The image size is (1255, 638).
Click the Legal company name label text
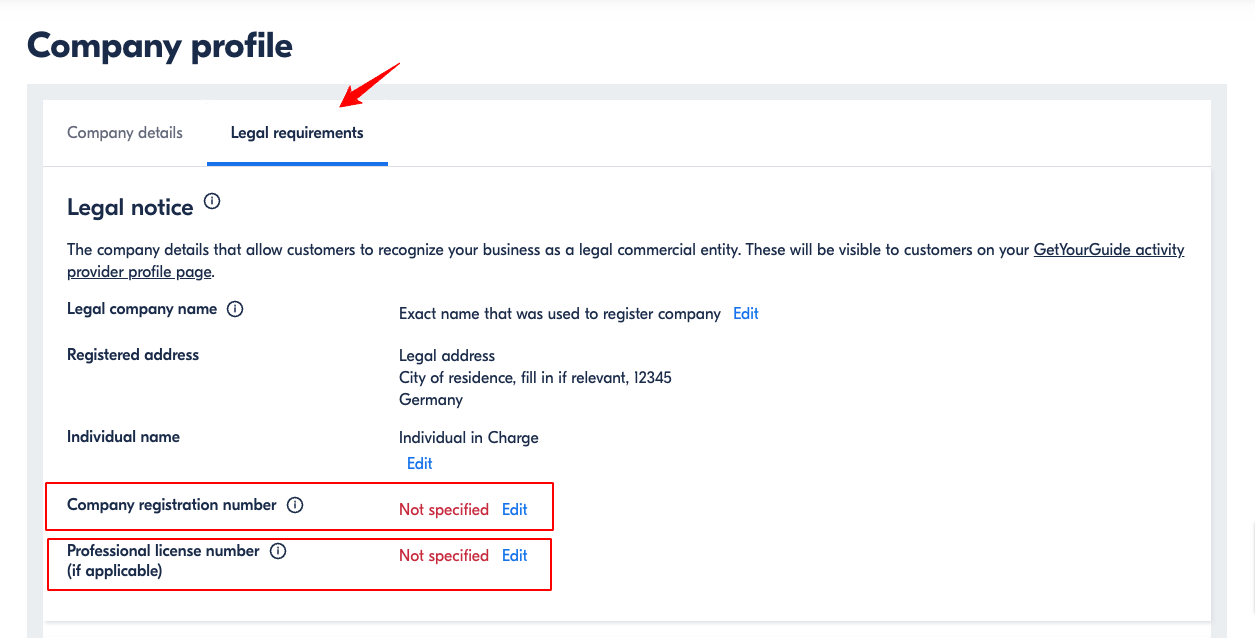(x=142, y=309)
